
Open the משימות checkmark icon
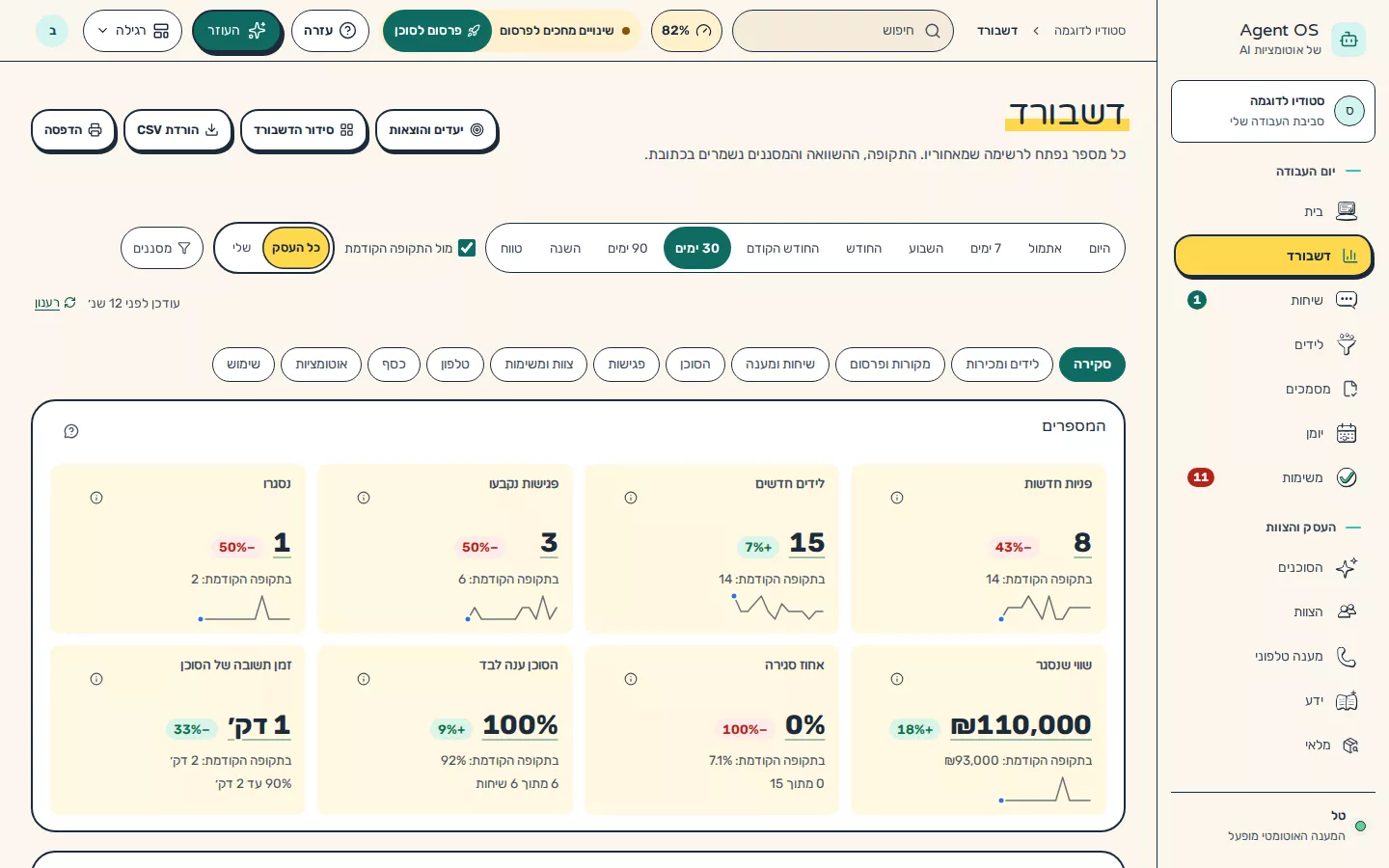(x=1347, y=477)
